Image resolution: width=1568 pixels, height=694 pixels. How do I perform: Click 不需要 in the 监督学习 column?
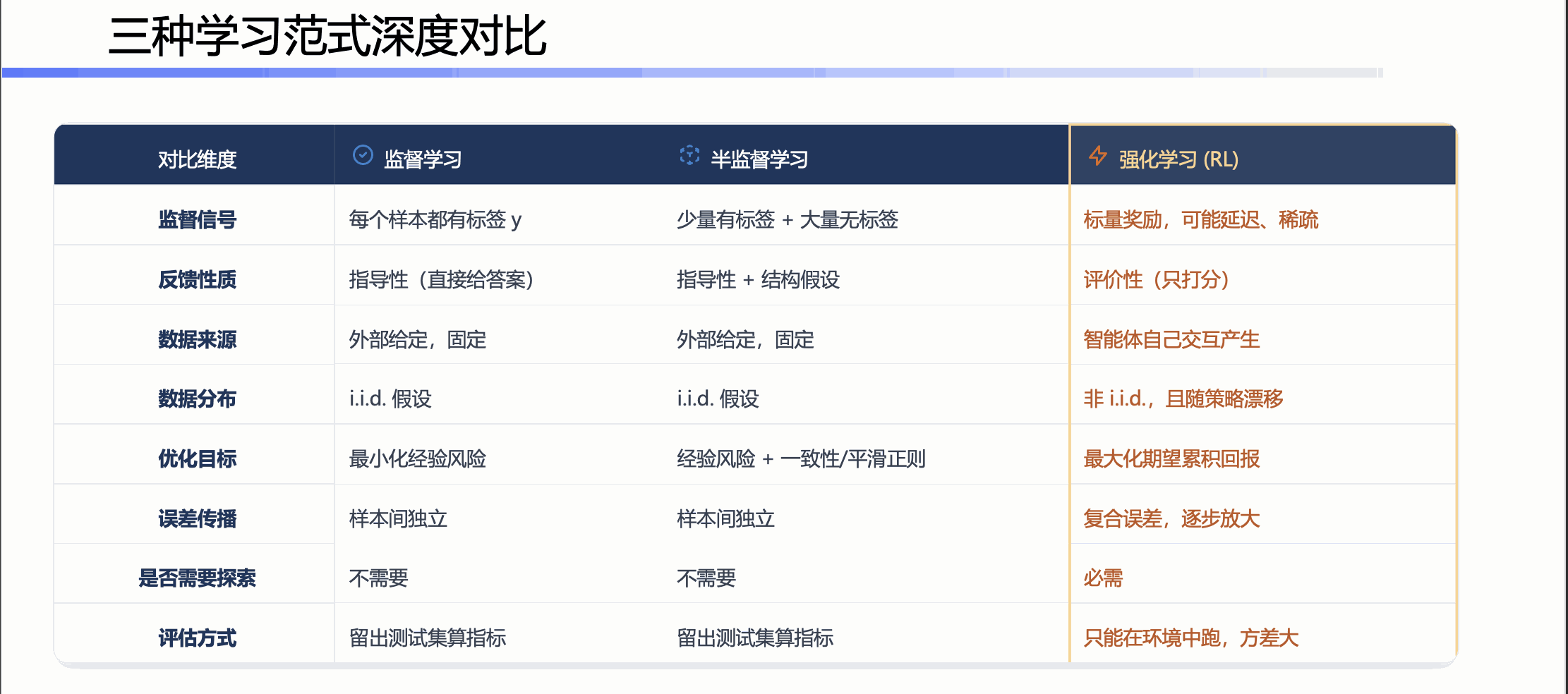tap(378, 578)
